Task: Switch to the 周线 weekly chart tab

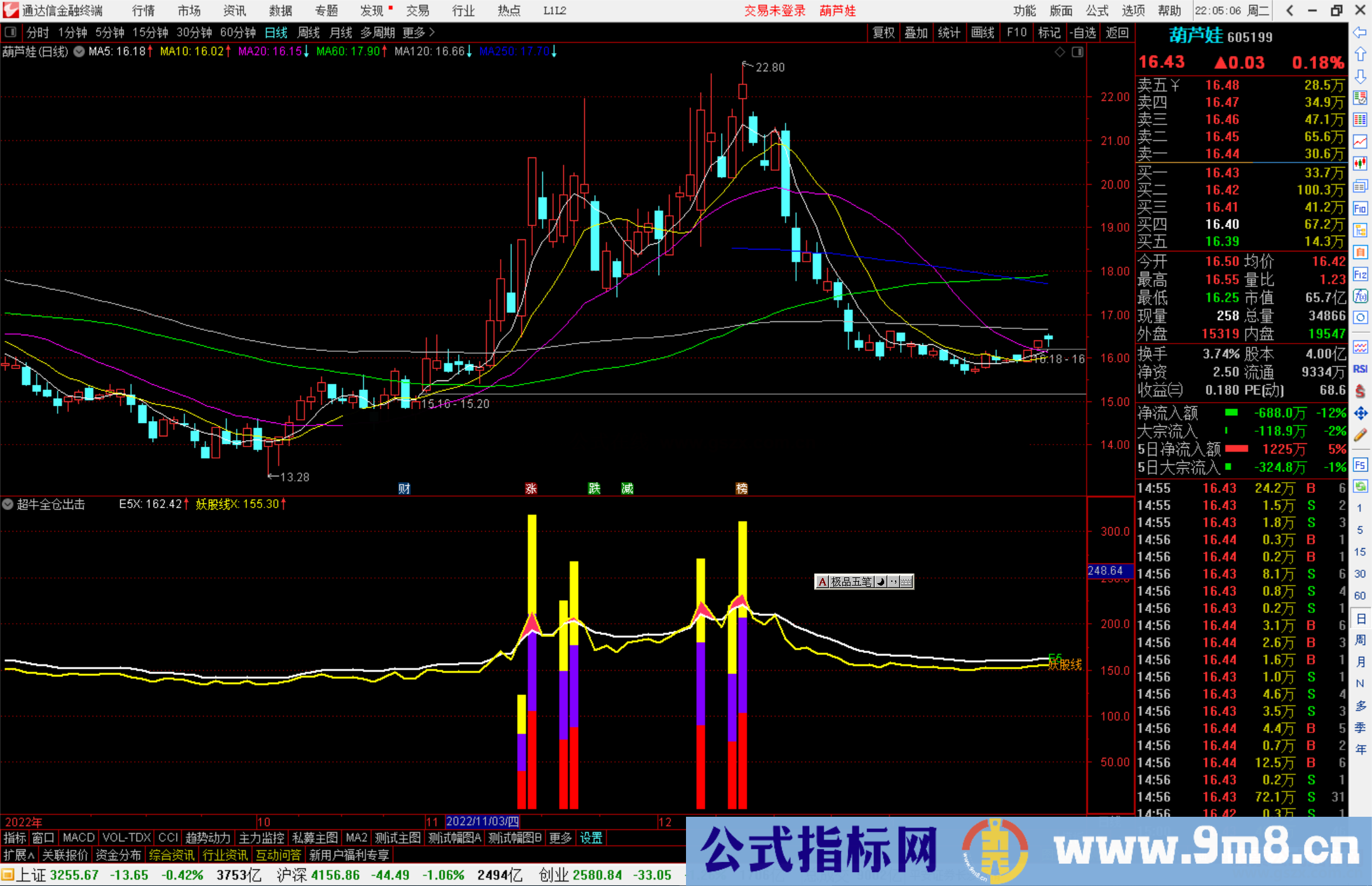Action: click(x=308, y=32)
